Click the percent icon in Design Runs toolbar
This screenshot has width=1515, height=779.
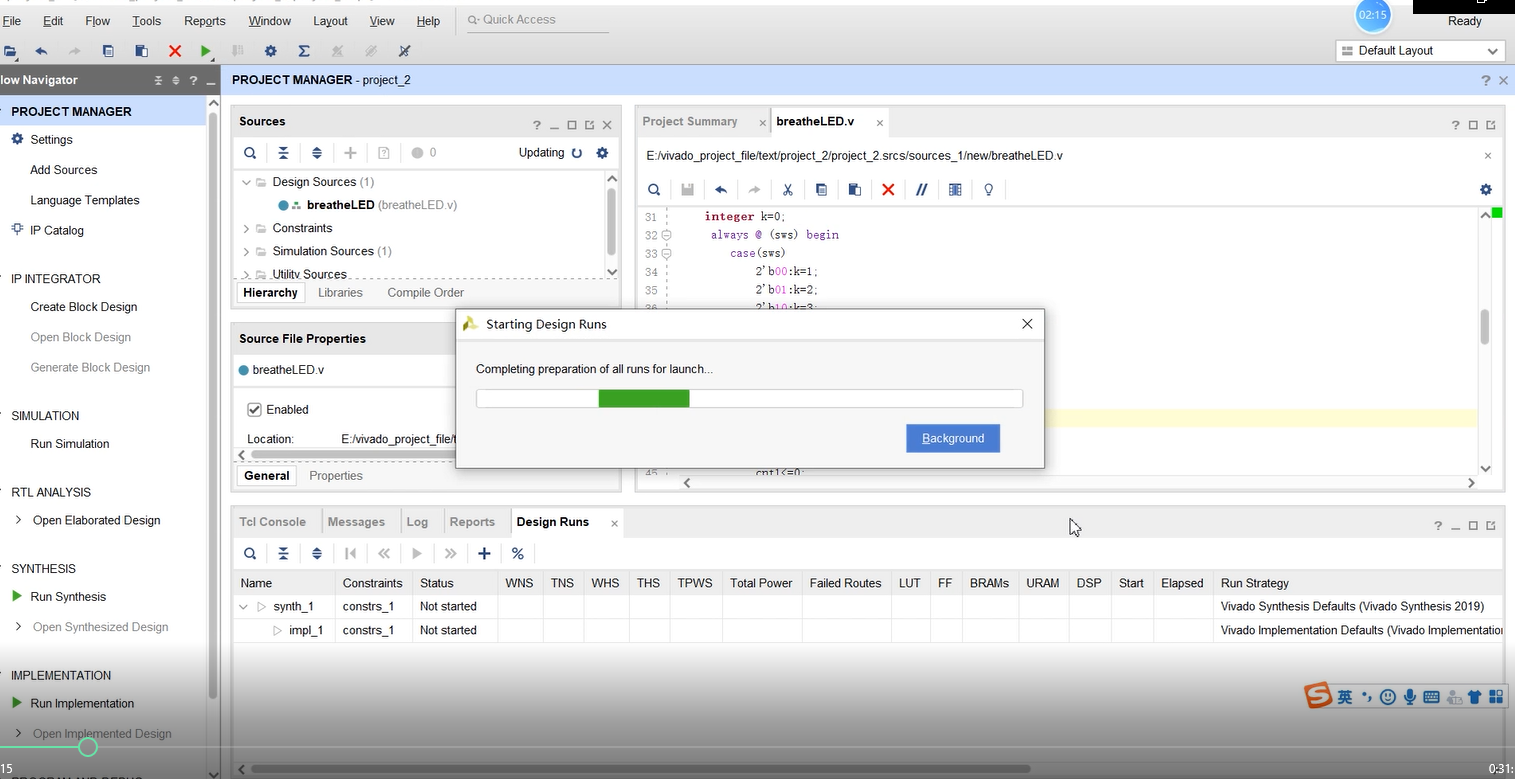(517, 553)
